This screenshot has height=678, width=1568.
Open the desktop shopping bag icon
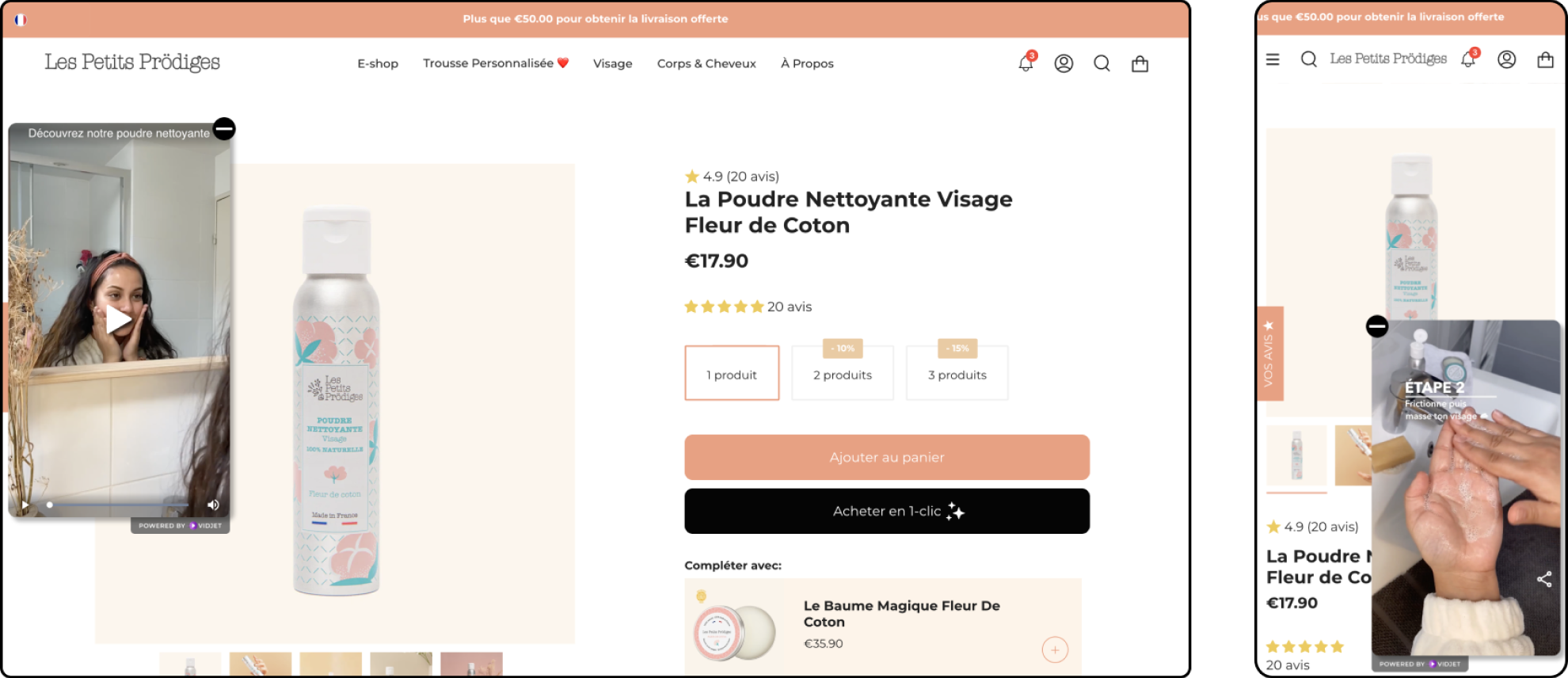click(x=1140, y=63)
